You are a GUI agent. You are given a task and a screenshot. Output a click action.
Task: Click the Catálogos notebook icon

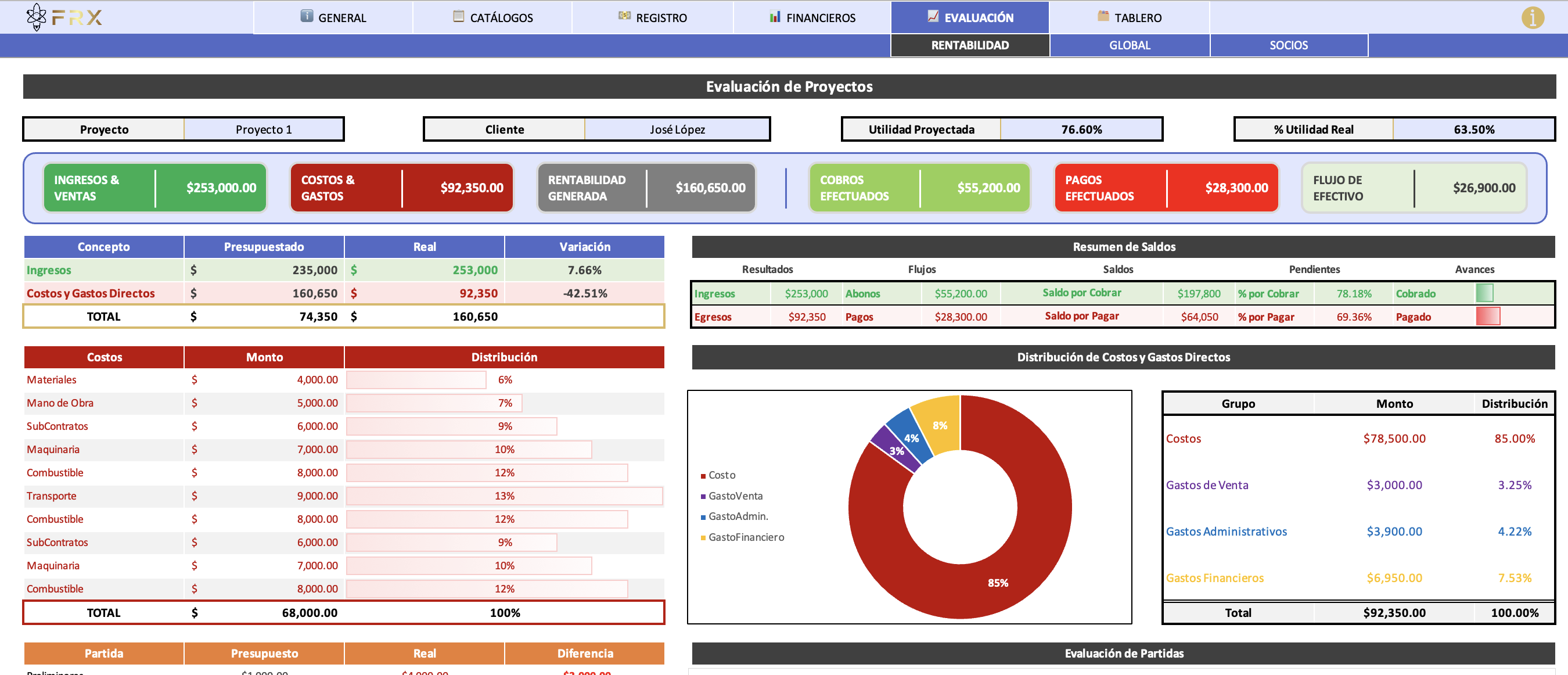(x=458, y=16)
